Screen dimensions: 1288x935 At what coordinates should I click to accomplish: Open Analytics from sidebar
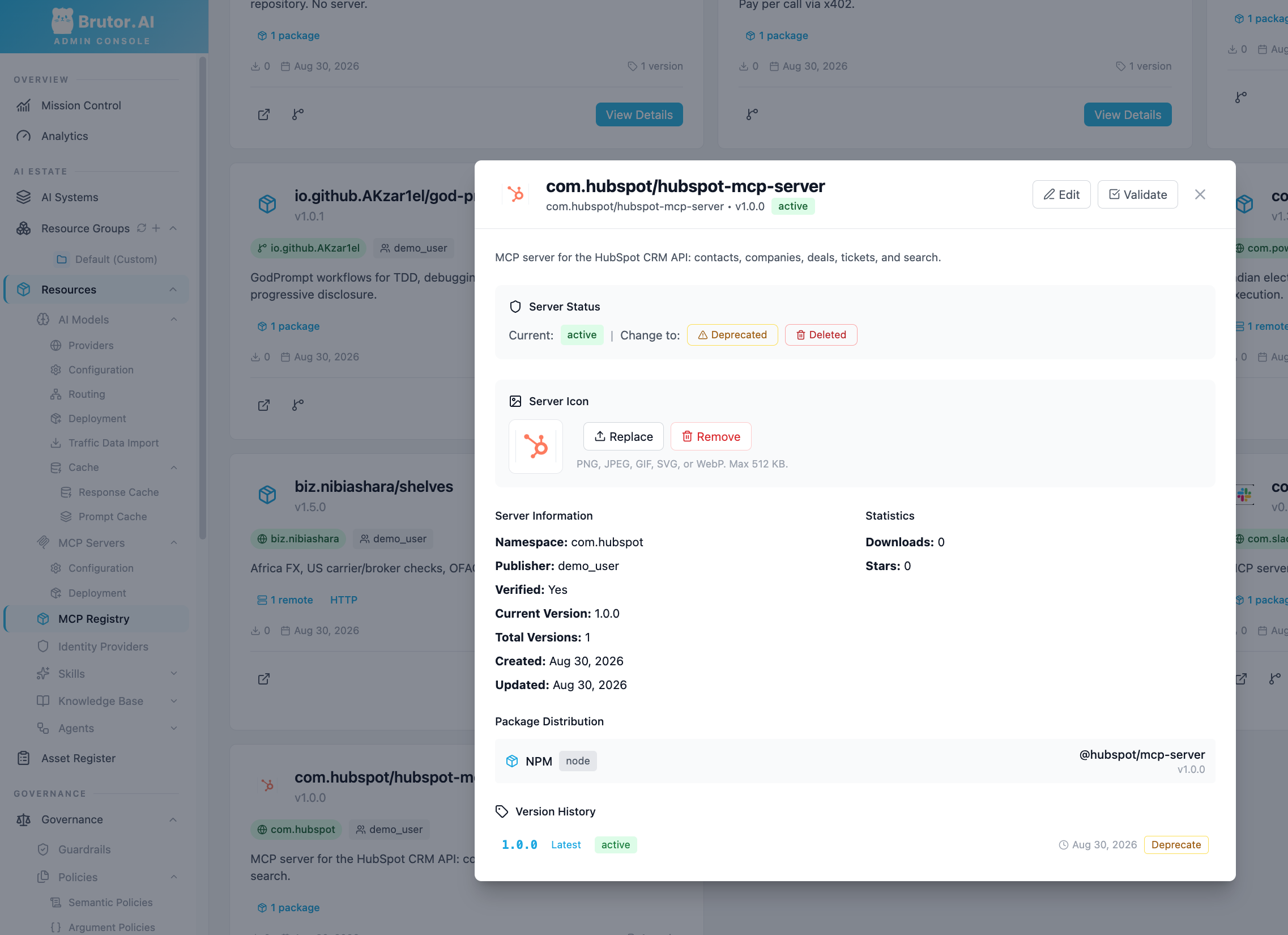click(x=64, y=136)
